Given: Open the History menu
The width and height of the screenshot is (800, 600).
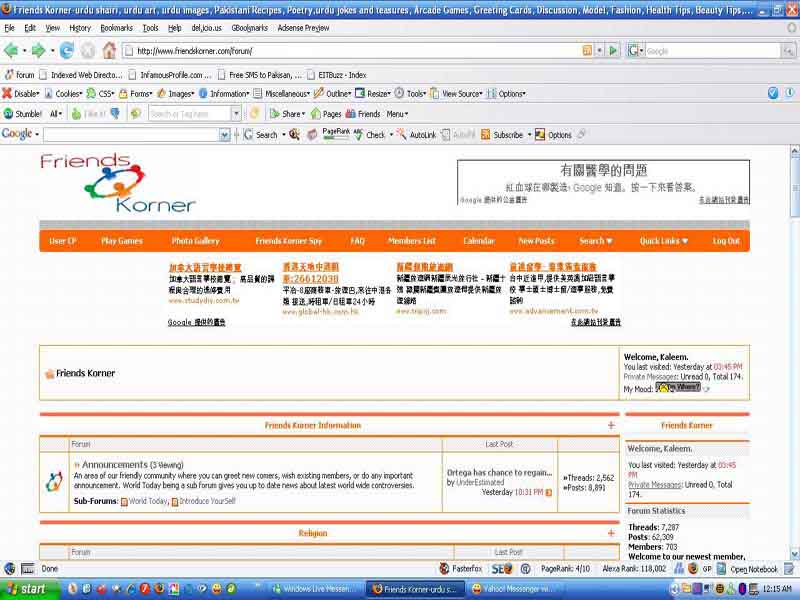Looking at the screenshot, I should point(80,28).
